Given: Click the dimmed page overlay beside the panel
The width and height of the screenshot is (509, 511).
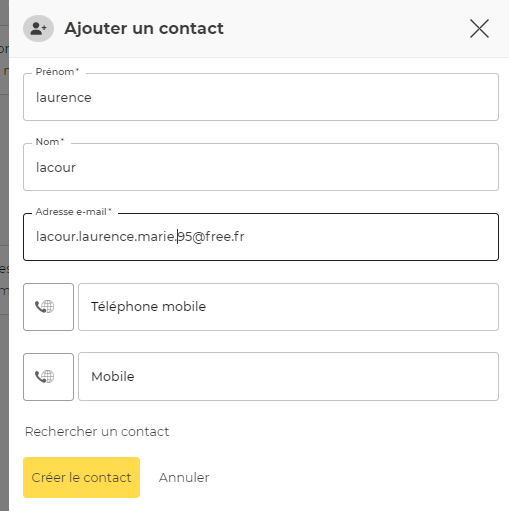Looking at the screenshot, I should tap(4, 255).
